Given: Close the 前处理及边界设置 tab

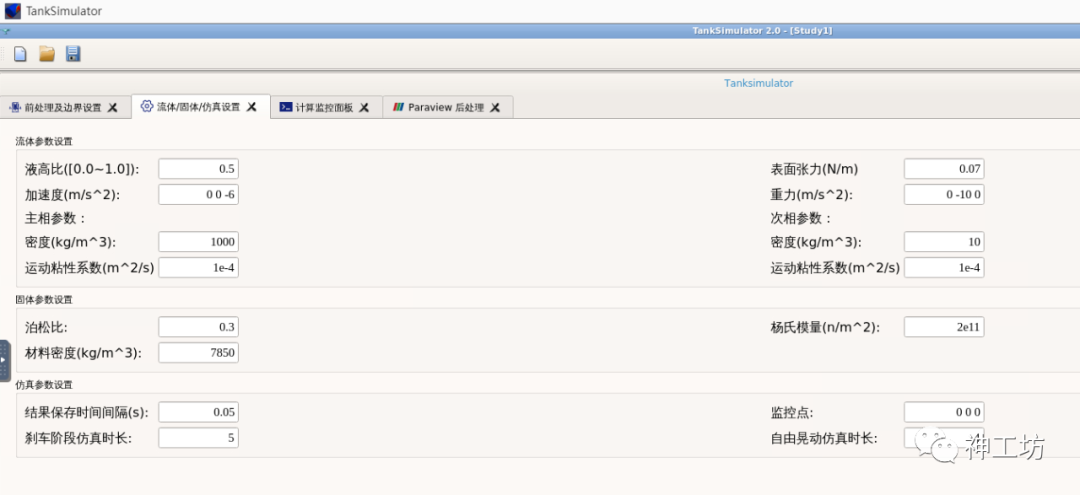Looking at the screenshot, I should [113, 107].
